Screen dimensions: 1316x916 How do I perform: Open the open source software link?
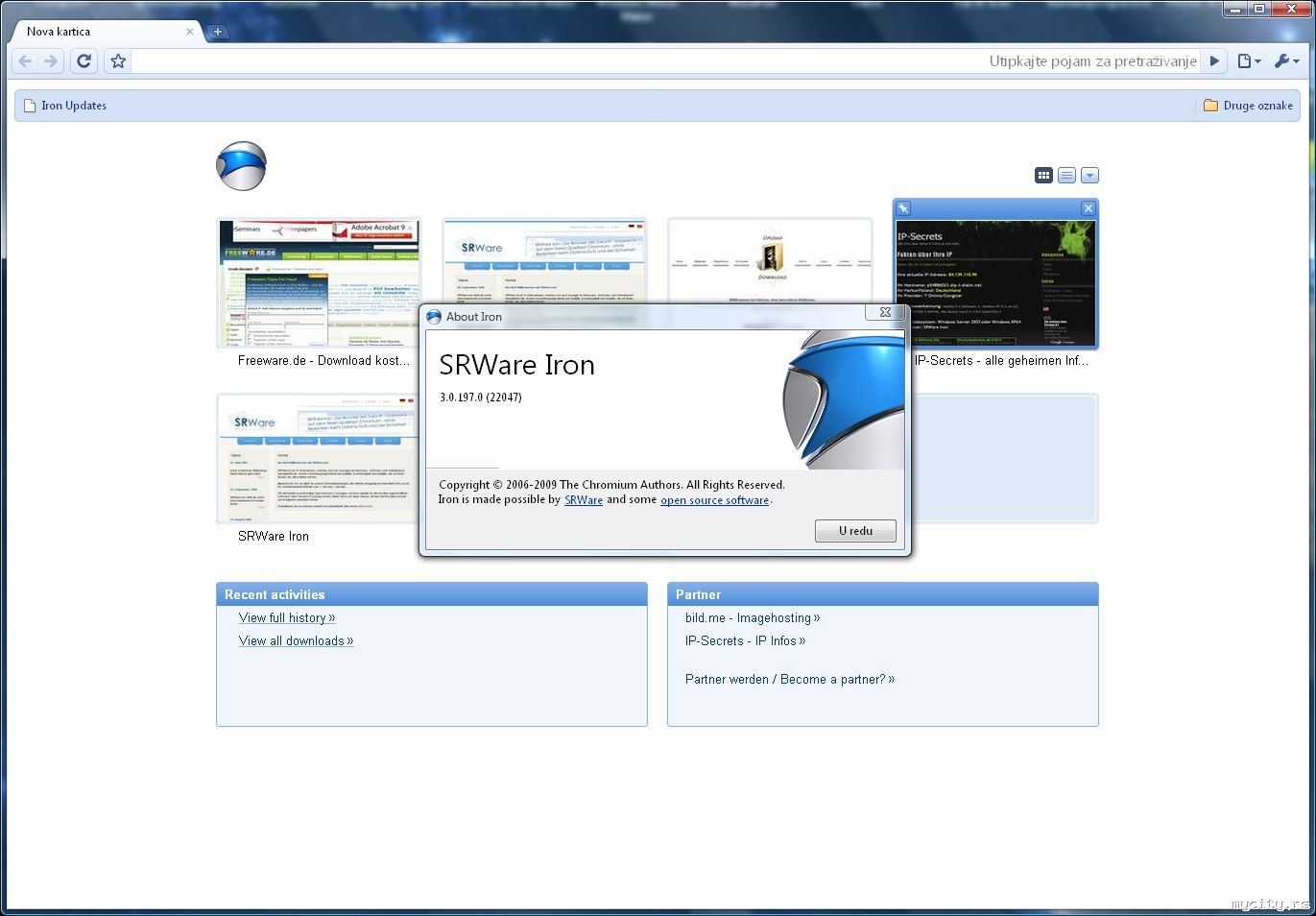715,500
